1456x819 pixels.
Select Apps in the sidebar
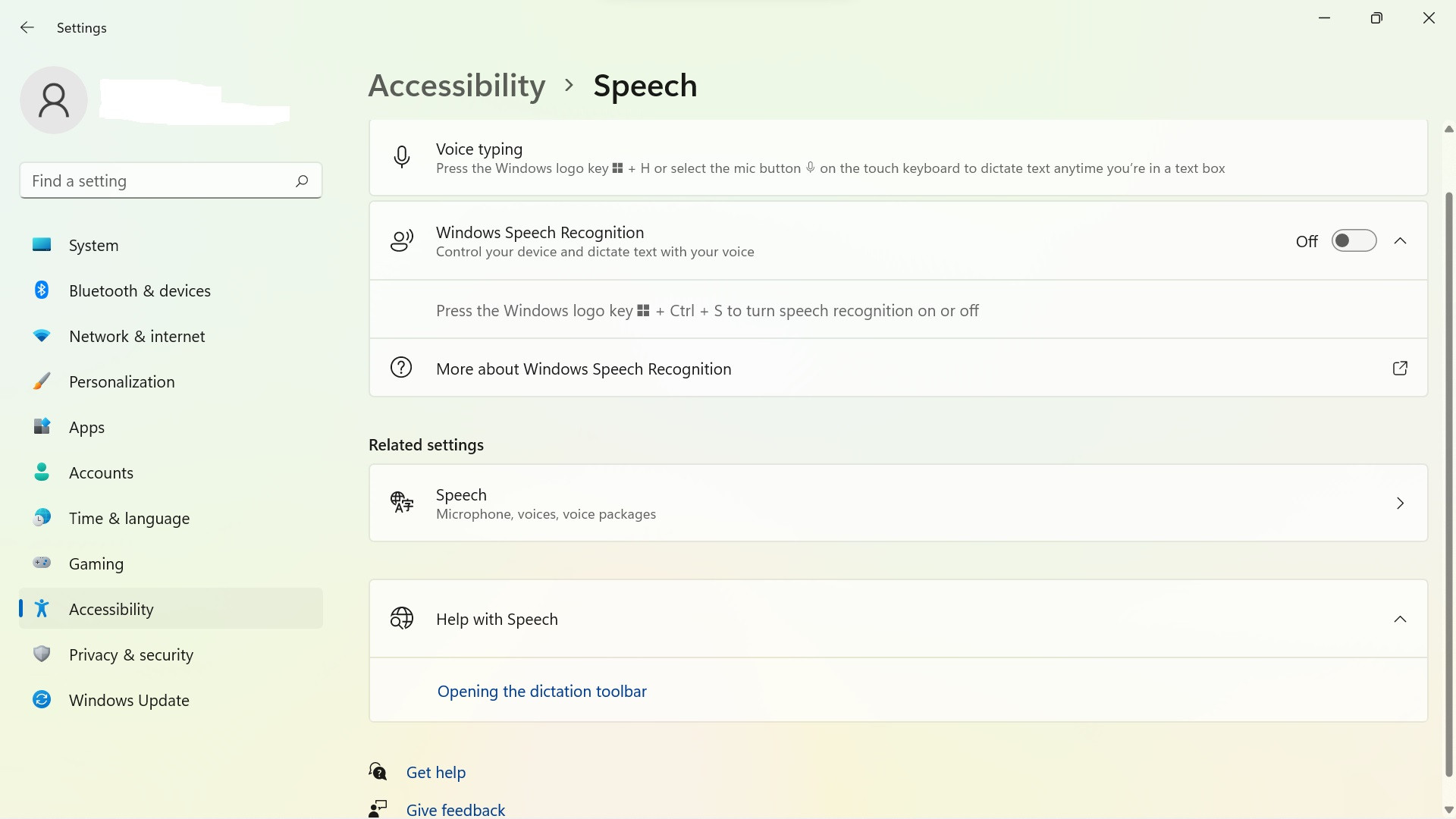pyautogui.click(x=171, y=427)
